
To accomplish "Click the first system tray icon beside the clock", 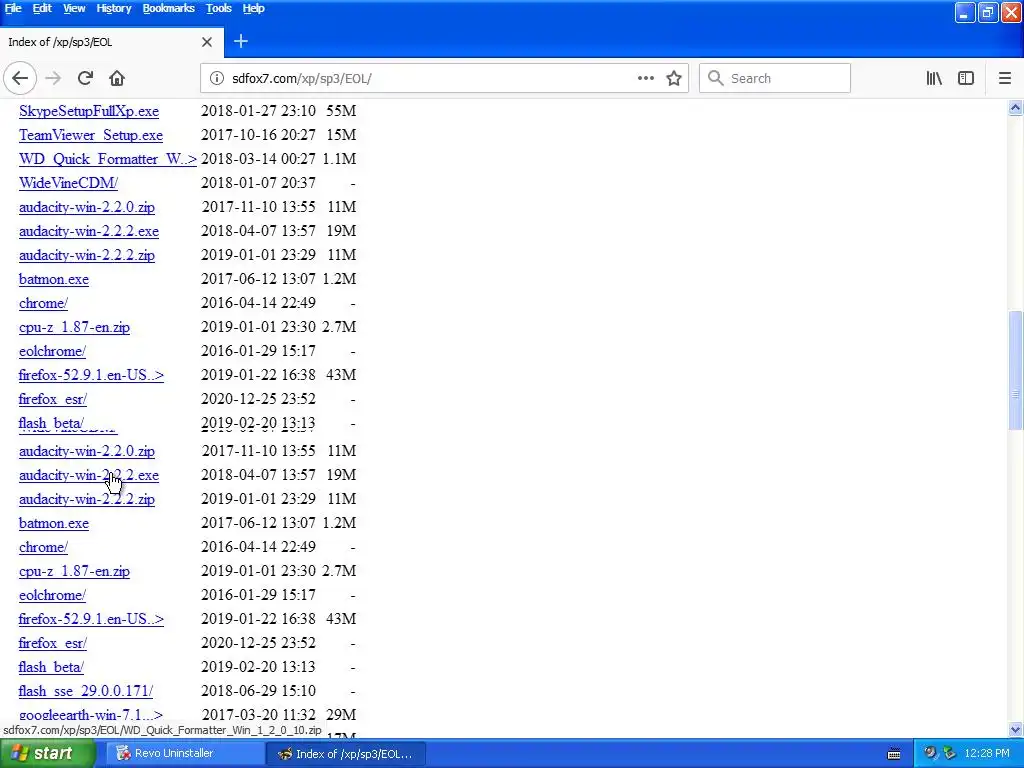I will click(930, 753).
